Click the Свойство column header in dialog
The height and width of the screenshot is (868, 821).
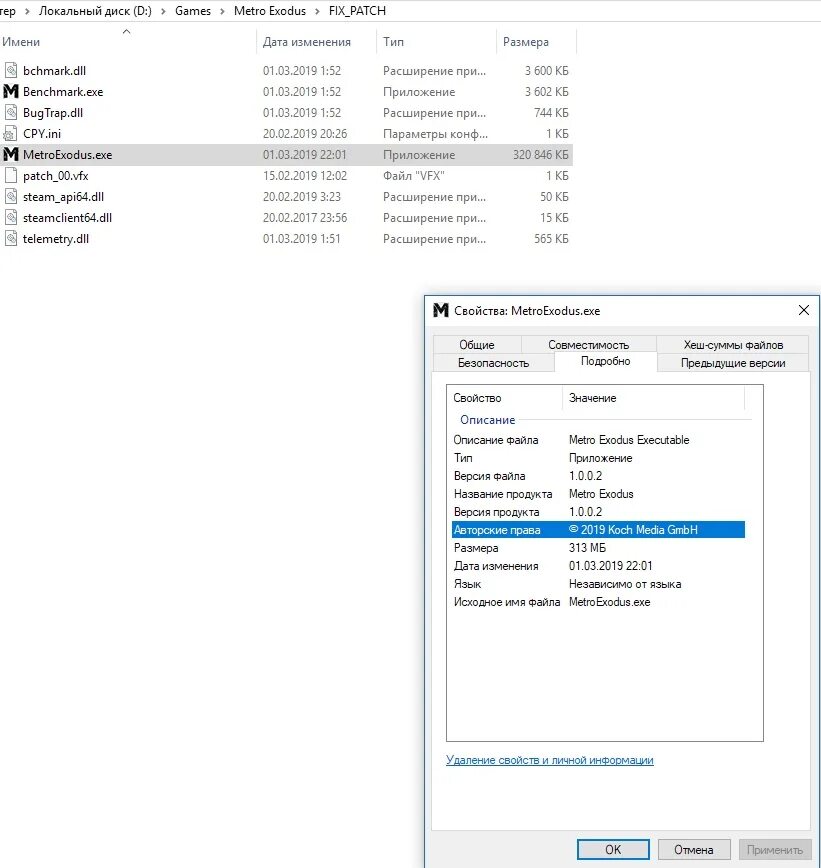pyautogui.click(x=505, y=398)
